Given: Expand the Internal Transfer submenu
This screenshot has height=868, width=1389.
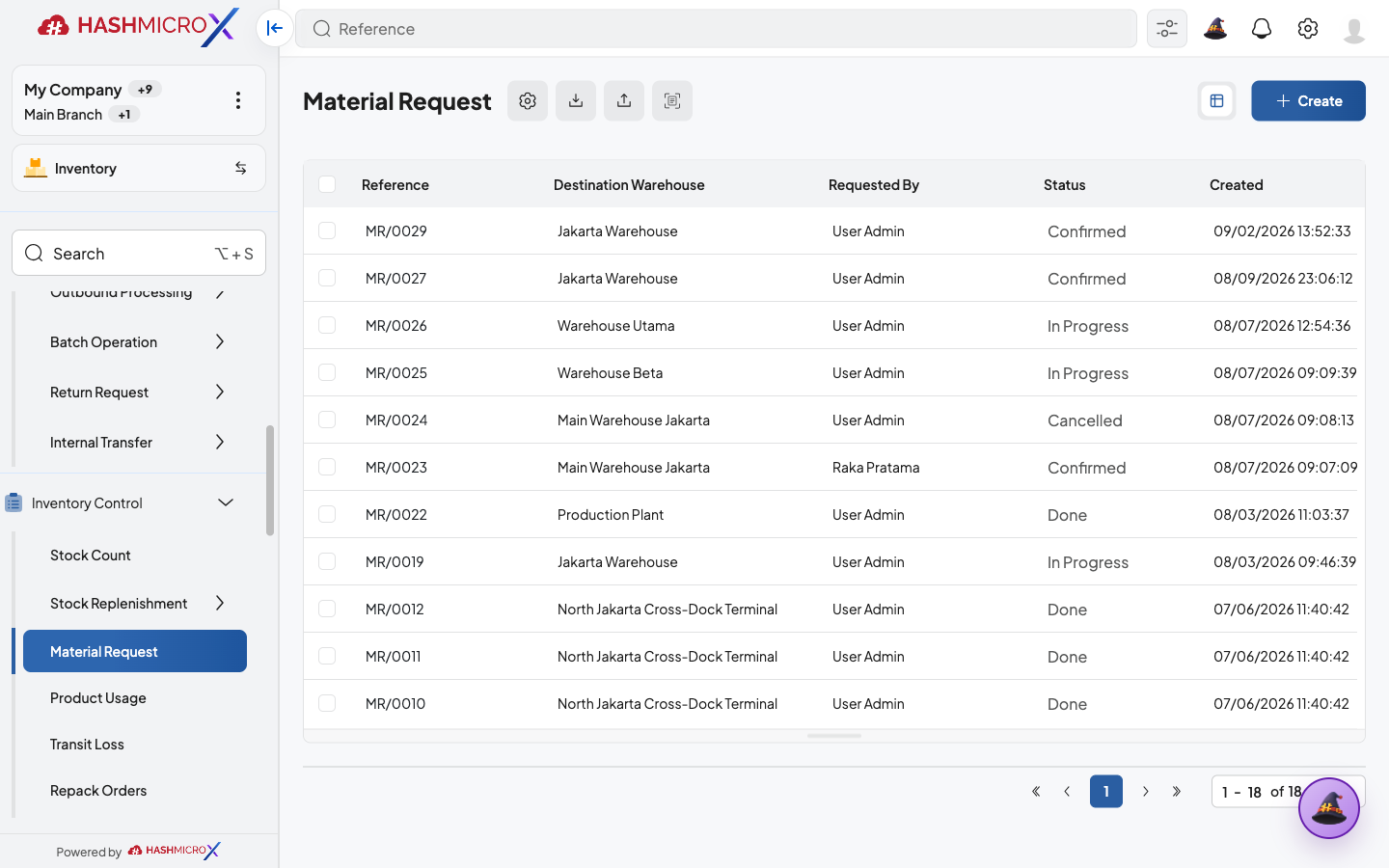Looking at the screenshot, I should pyautogui.click(x=220, y=442).
